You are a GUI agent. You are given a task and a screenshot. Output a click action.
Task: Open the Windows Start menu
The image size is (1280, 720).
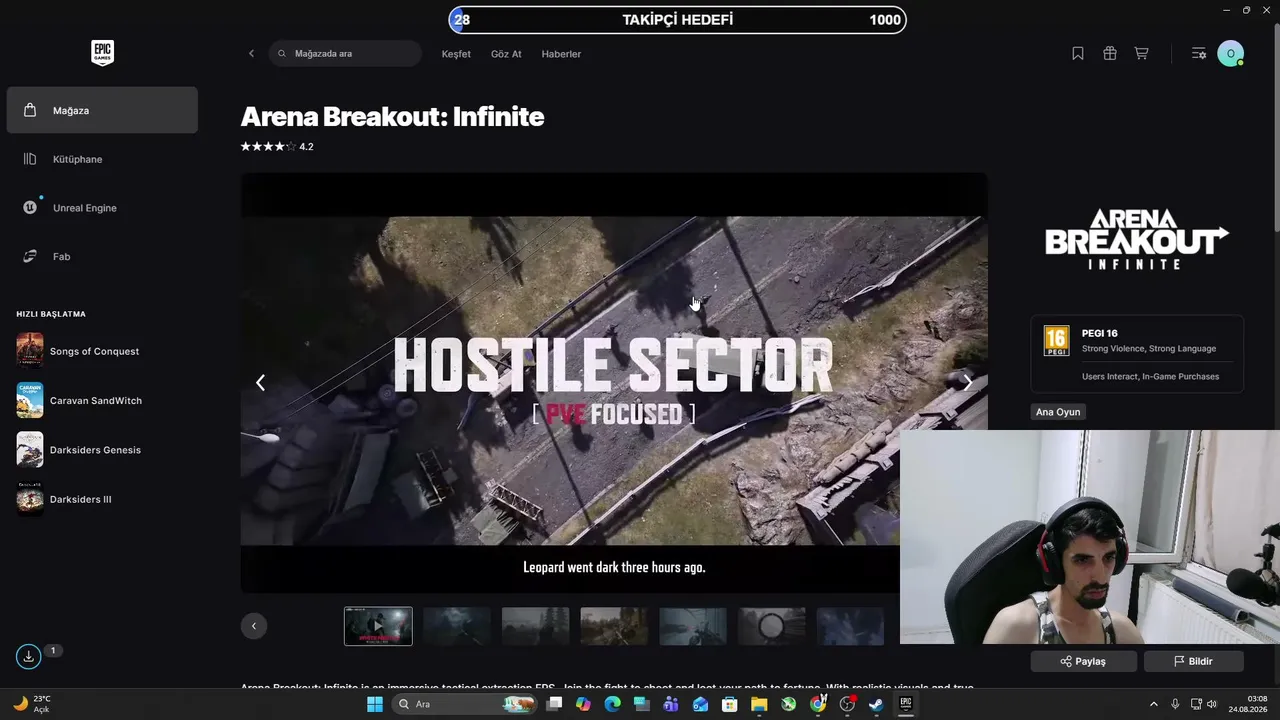pos(375,704)
